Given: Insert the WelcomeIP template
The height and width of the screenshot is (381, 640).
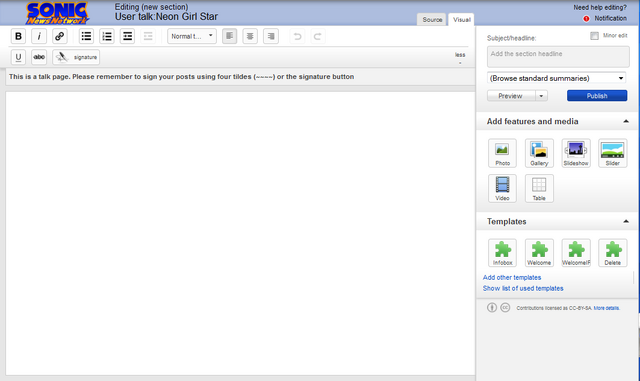Looking at the screenshot, I should point(576,253).
